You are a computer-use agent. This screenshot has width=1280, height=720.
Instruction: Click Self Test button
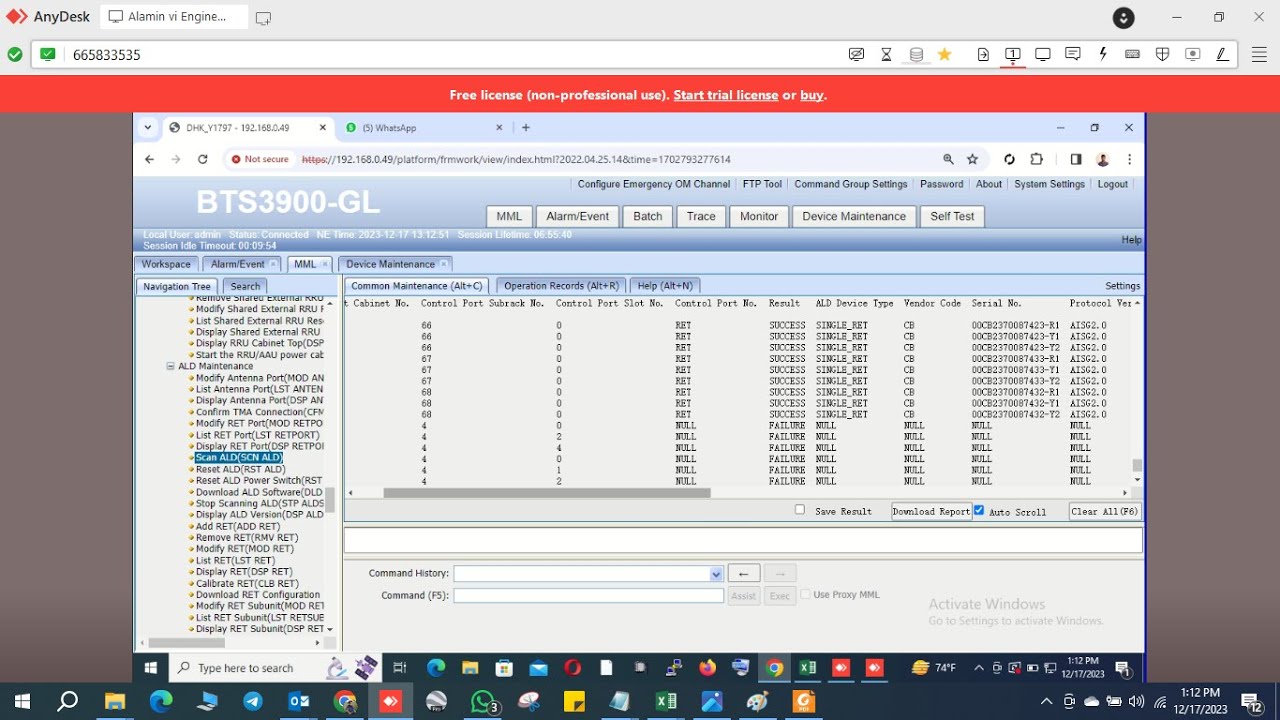pyautogui.click(x=952, y=216)
